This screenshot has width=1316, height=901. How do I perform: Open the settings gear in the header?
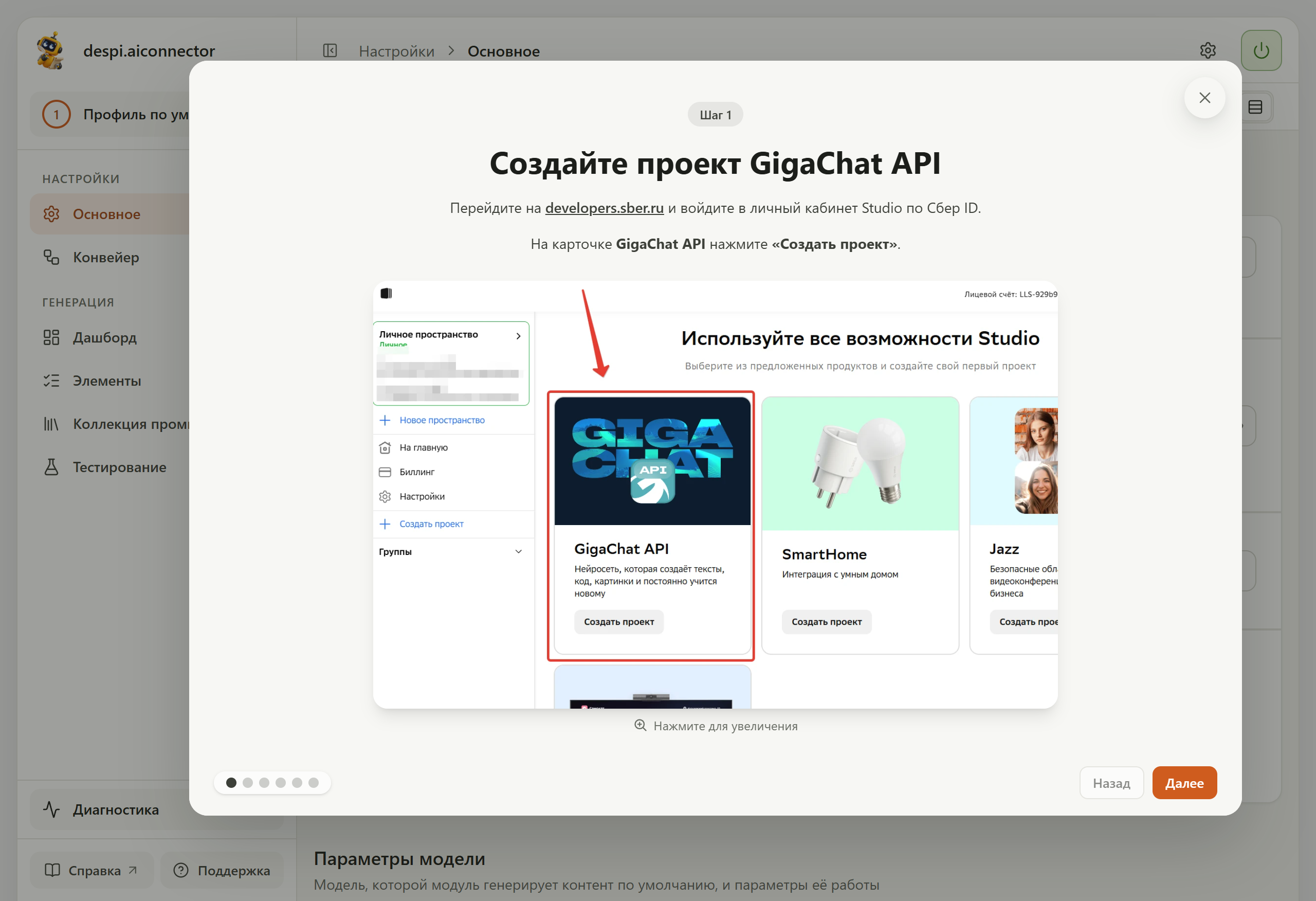pos(1208,50)
